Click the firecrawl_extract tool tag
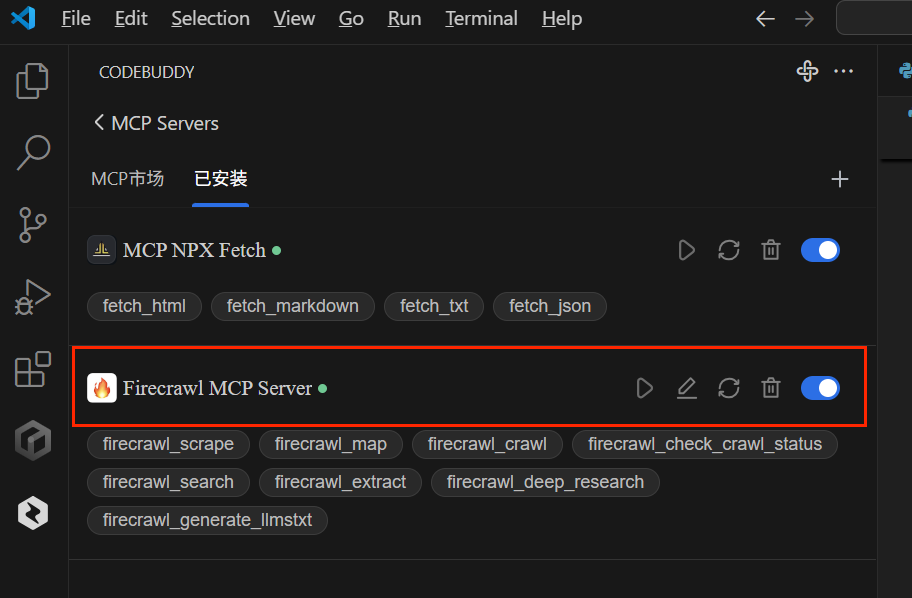The height and width of the screenshot is (598, 912). pyautogui.click(x=340, y=482)
